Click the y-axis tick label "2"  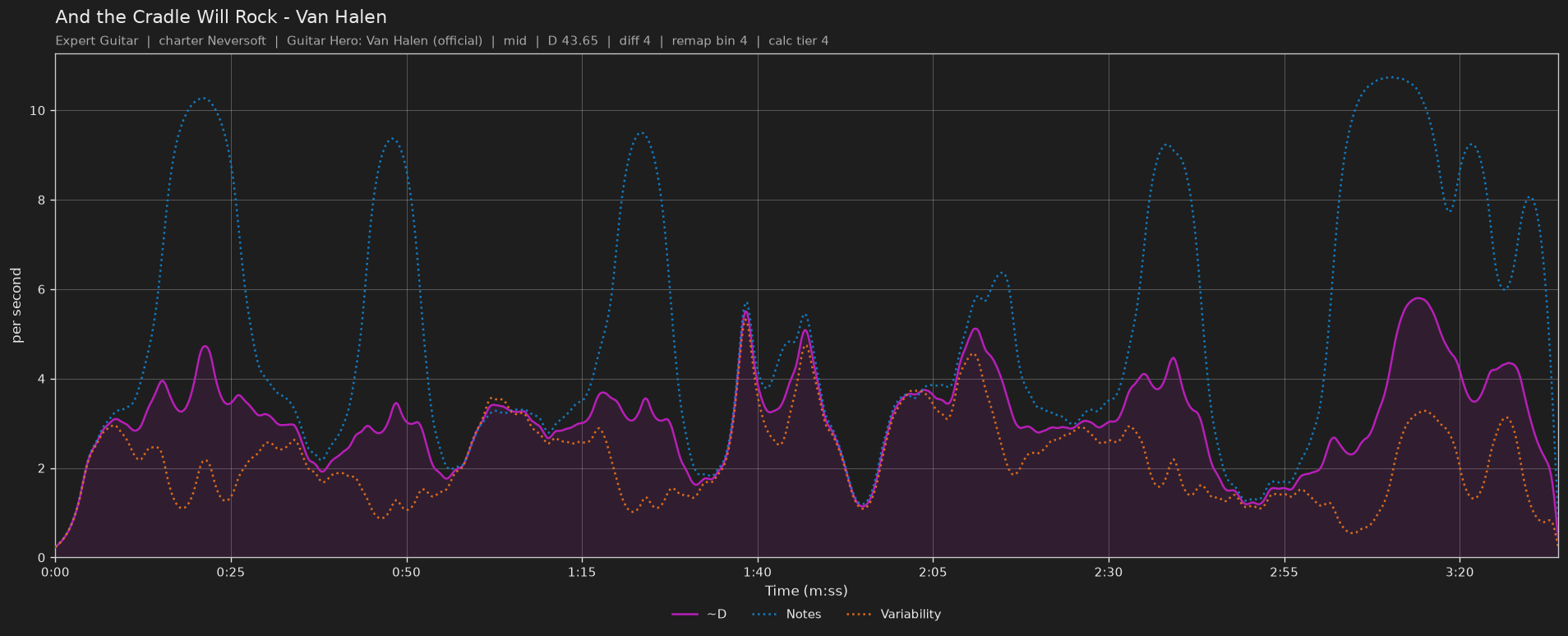pos(42,469)
